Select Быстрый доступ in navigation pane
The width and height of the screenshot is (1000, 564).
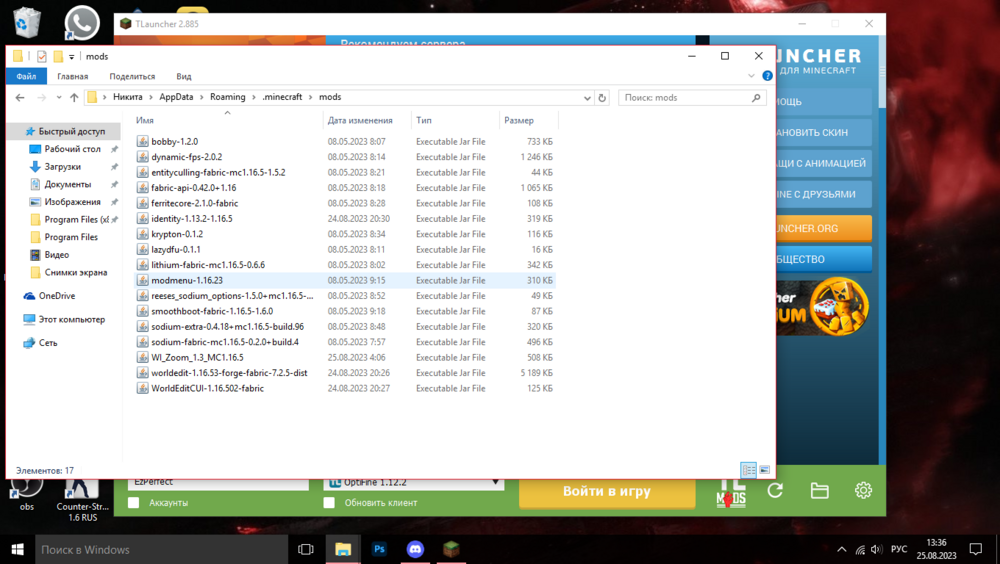point(64,131)
